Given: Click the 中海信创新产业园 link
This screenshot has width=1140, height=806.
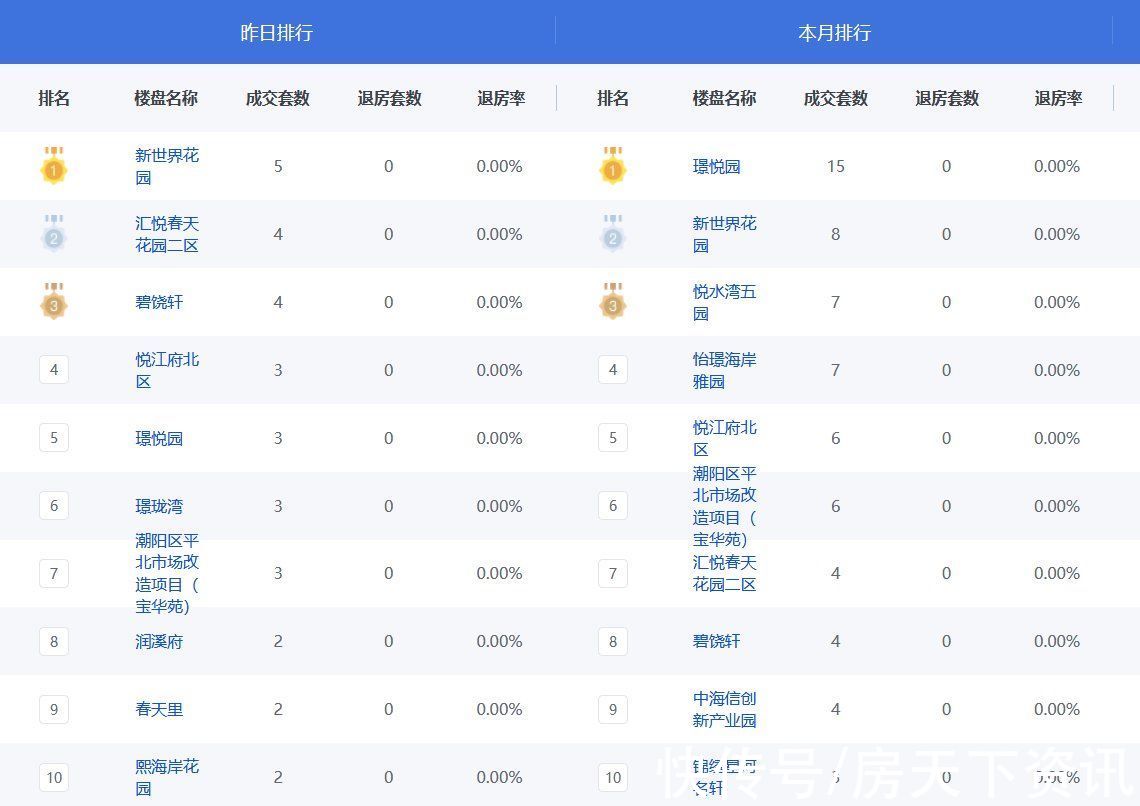Looking at the screenshot, I should (x=724, y=709).
